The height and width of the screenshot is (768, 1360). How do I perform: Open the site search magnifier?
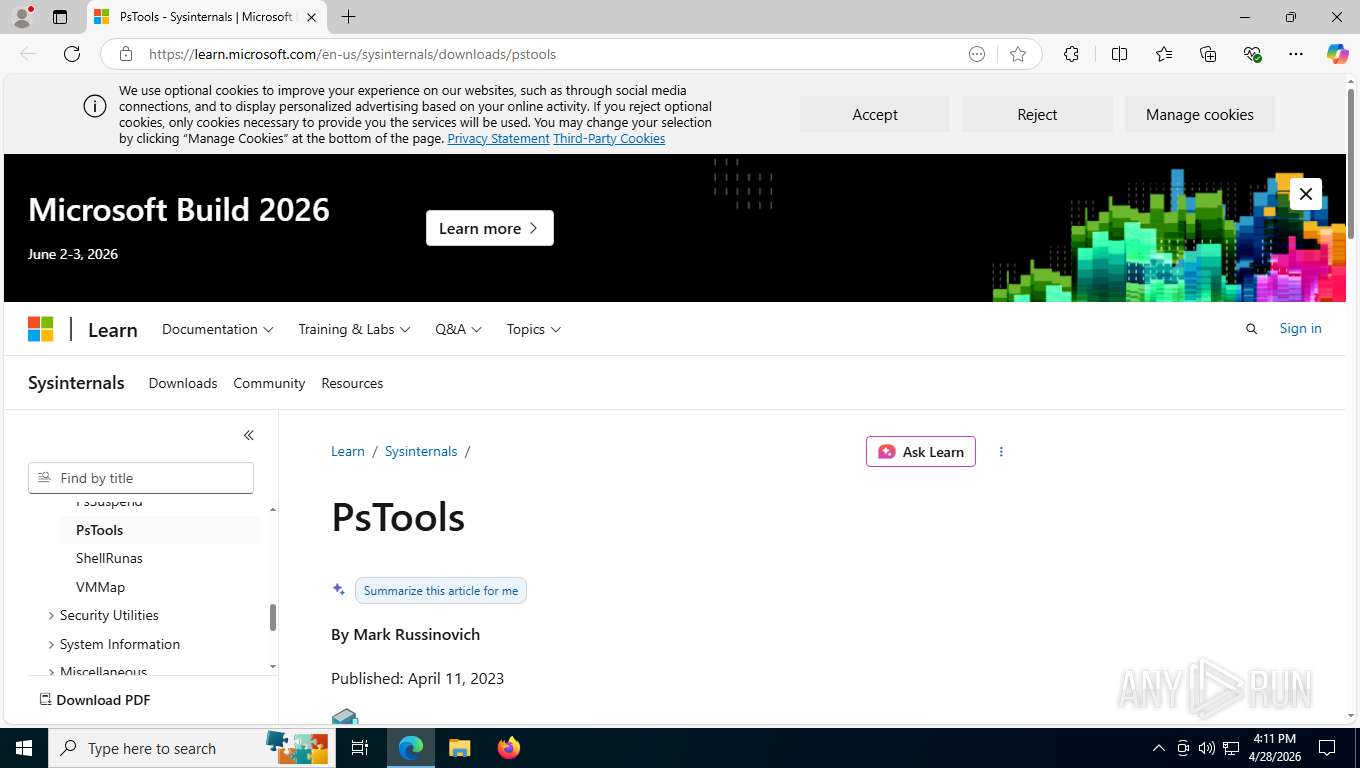[x=1251, y=329]
